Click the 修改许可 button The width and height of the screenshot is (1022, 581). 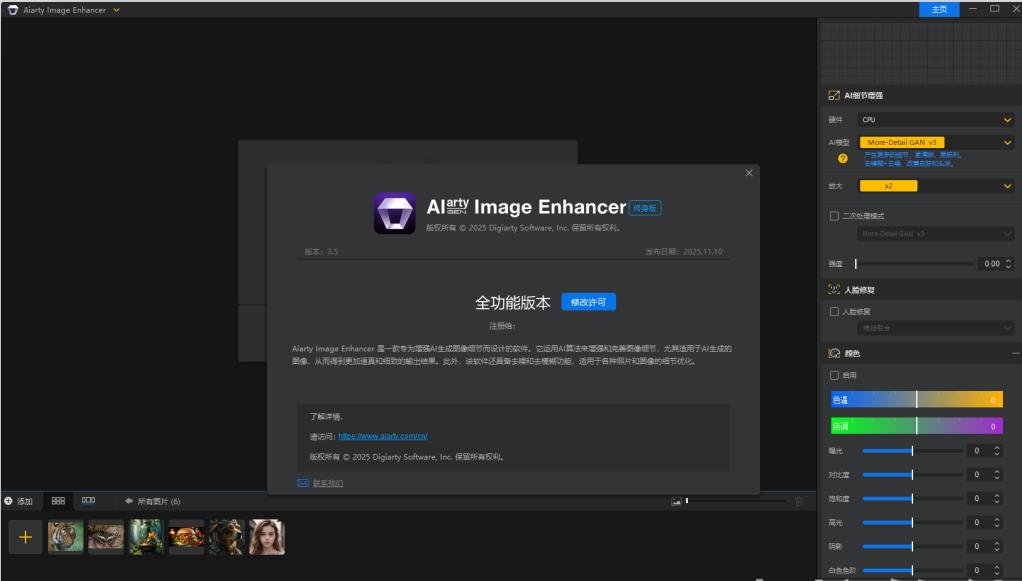pyautogui.click(x=588, y=302)
